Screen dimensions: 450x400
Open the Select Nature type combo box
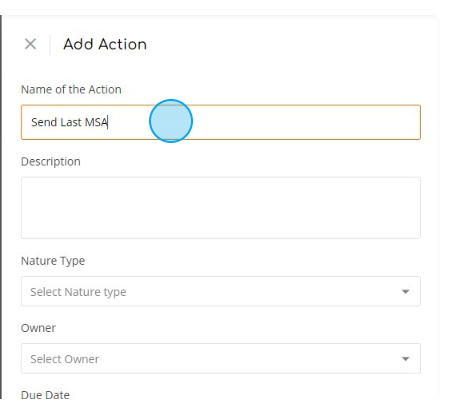click(x=221, y=291)
